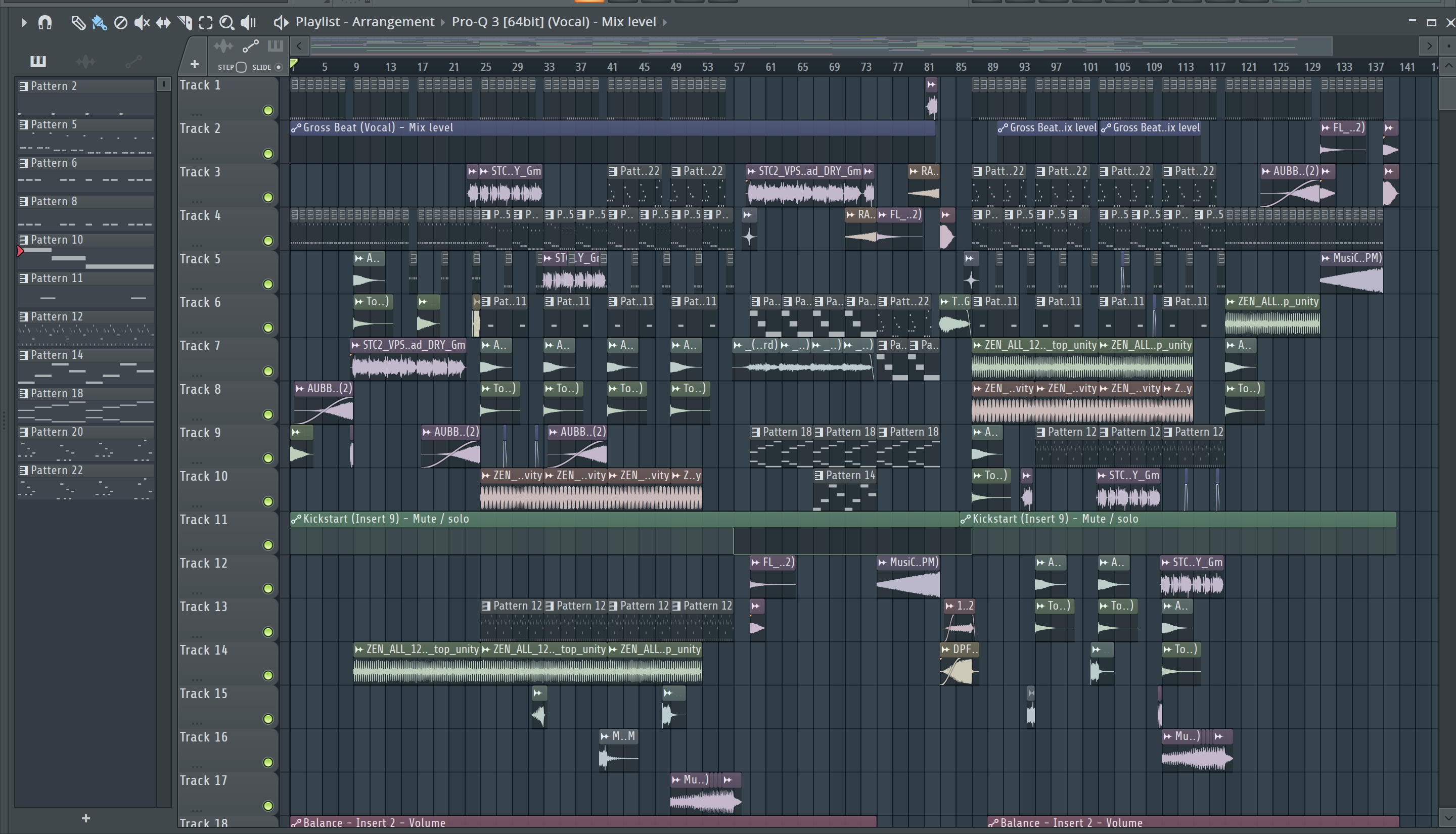This screenshot has height=834, width=1456.
Task: Expand the arrow after Mix level
Action: tap(665, 22)
